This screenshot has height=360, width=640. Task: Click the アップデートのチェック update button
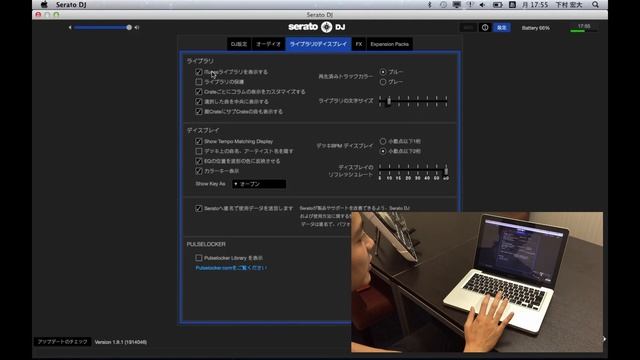(x=62, y=342)
